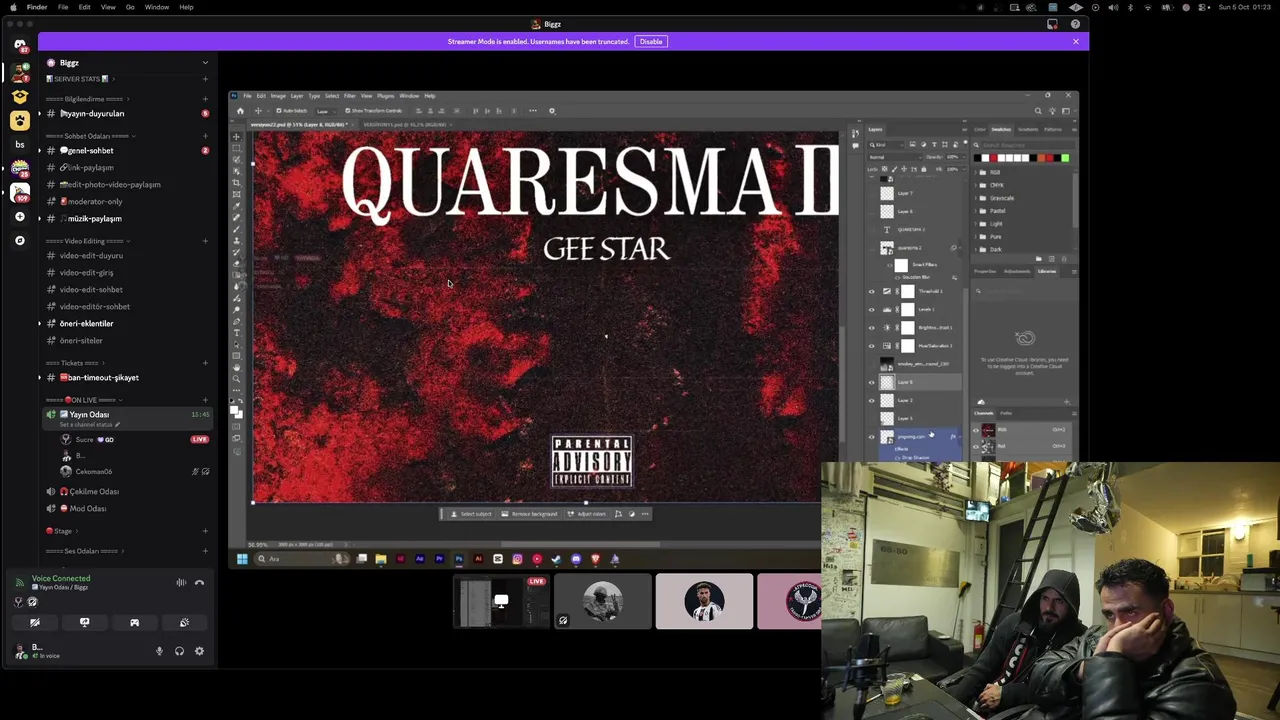Select the Juventus player avatar tile
The image size is (1280, 720).
[704, 601]
